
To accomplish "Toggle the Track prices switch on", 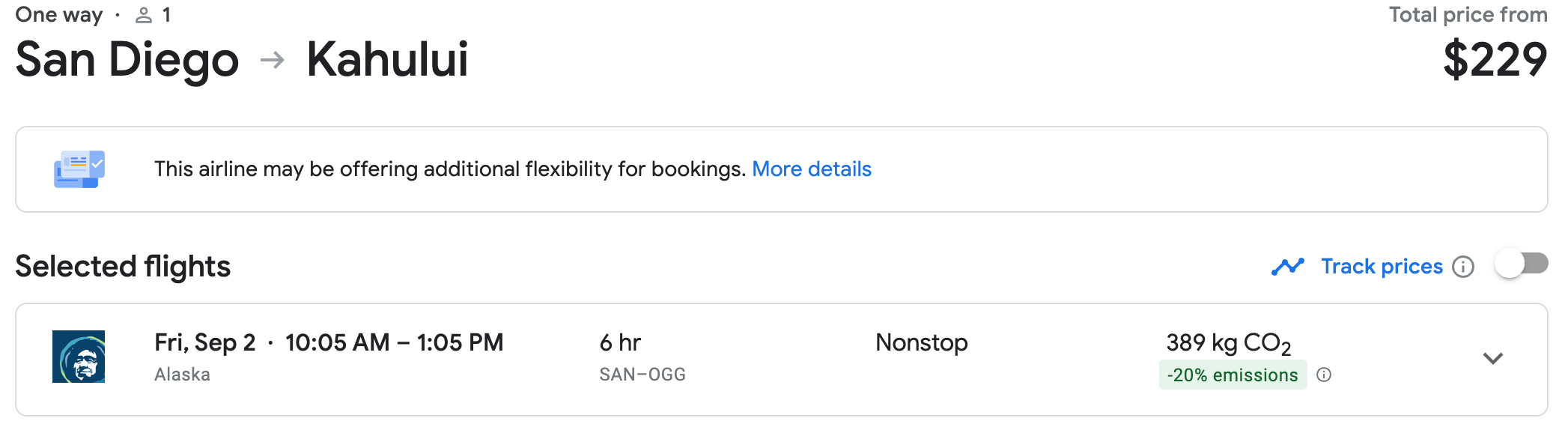I will pos(1521,264).
